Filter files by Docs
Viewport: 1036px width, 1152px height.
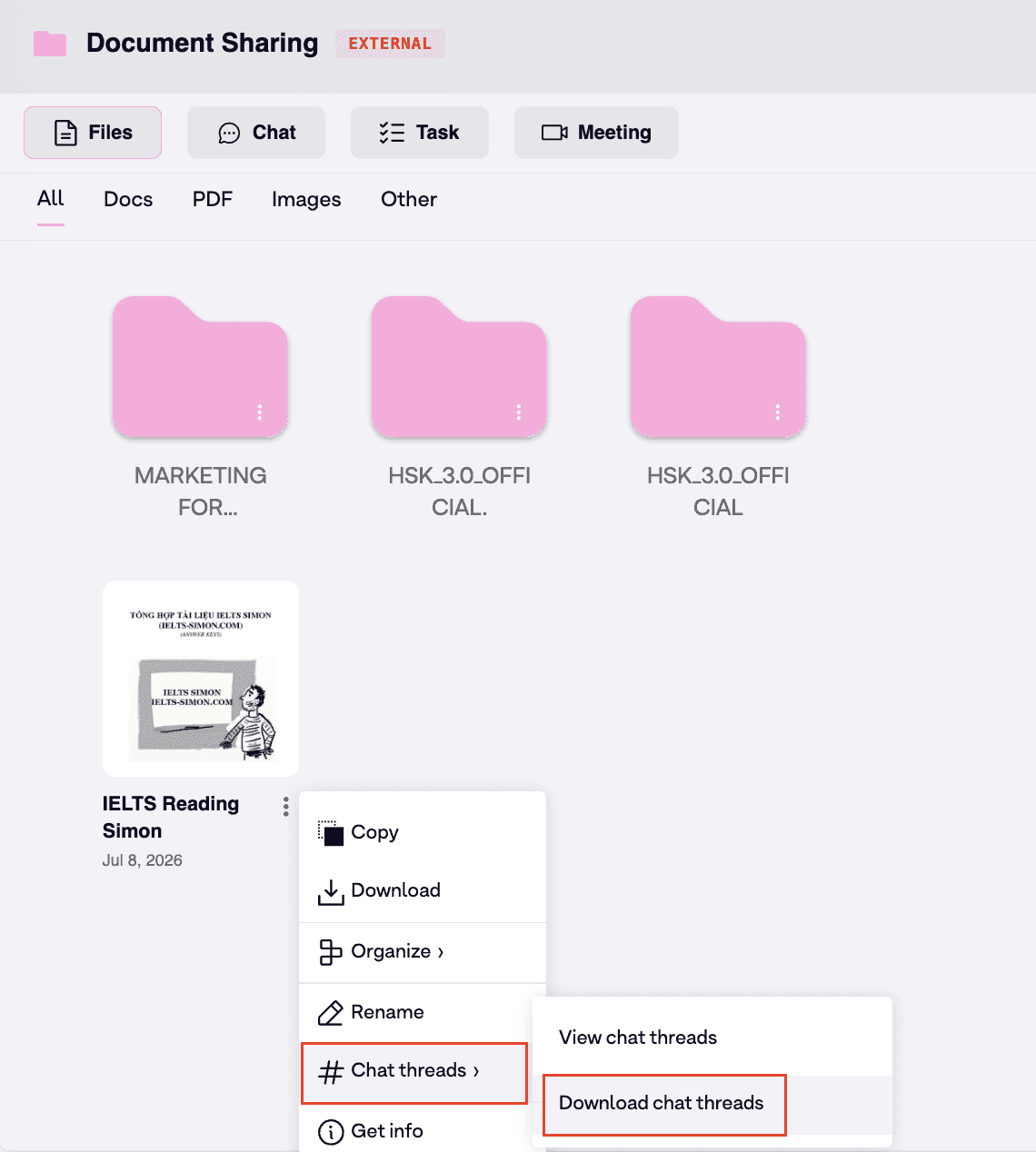128,199
